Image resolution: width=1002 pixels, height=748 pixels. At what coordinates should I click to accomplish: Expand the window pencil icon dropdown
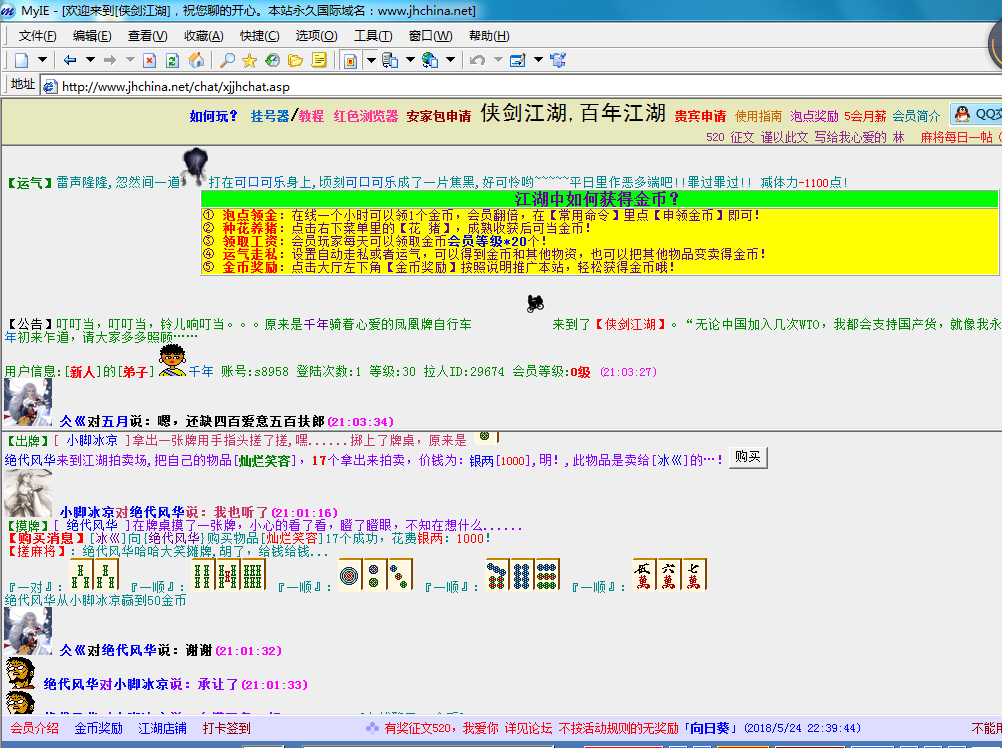538,60
